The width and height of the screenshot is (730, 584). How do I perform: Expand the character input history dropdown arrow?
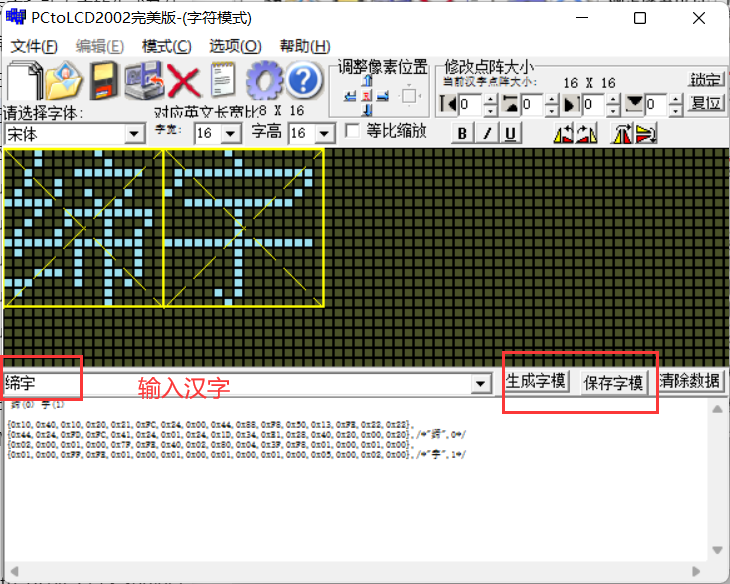point(480,384)
